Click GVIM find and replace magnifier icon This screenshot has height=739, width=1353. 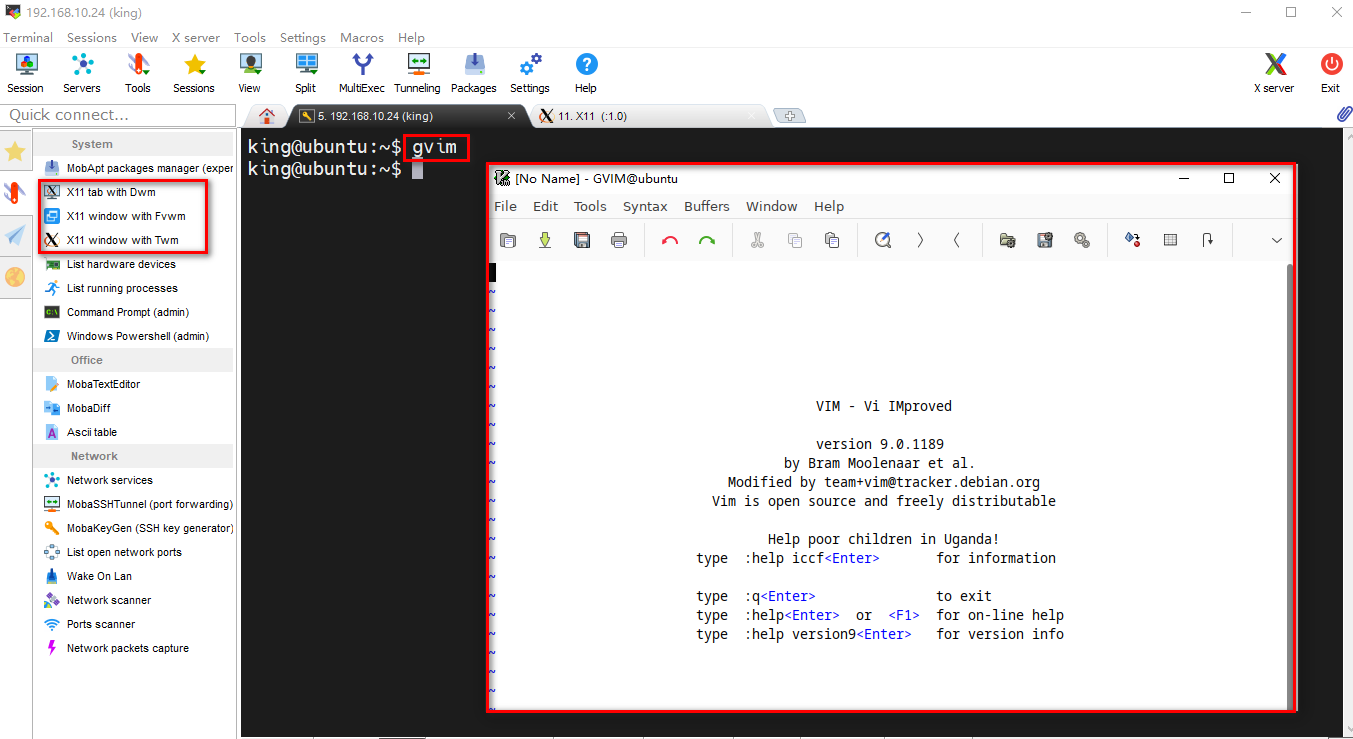tap(883, 240)
